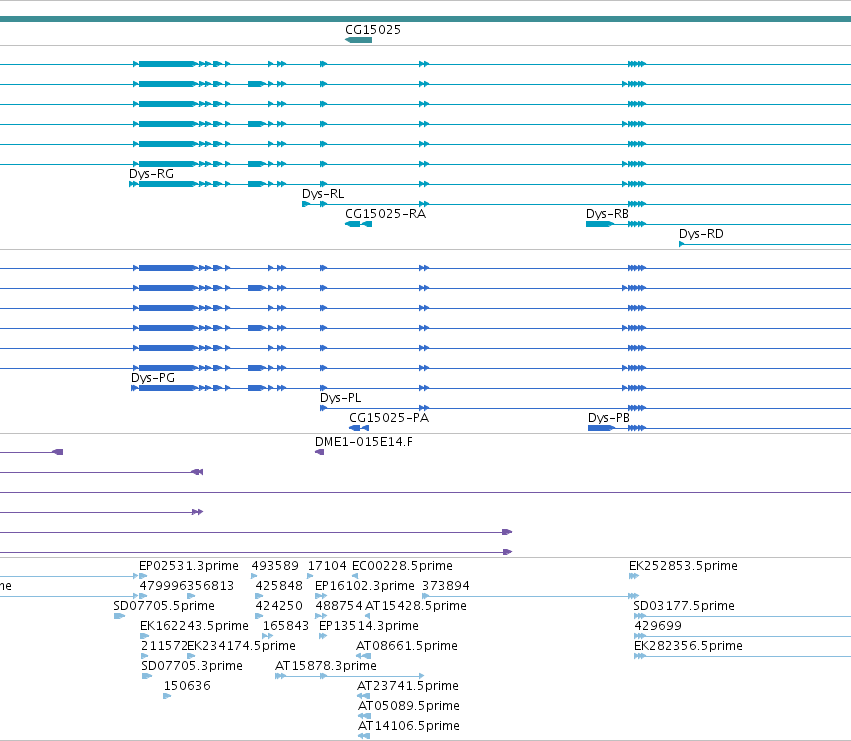Click the AT23741.5prime EST label
The height and width of the screenshot is (741, 851).
pos(408,686)
